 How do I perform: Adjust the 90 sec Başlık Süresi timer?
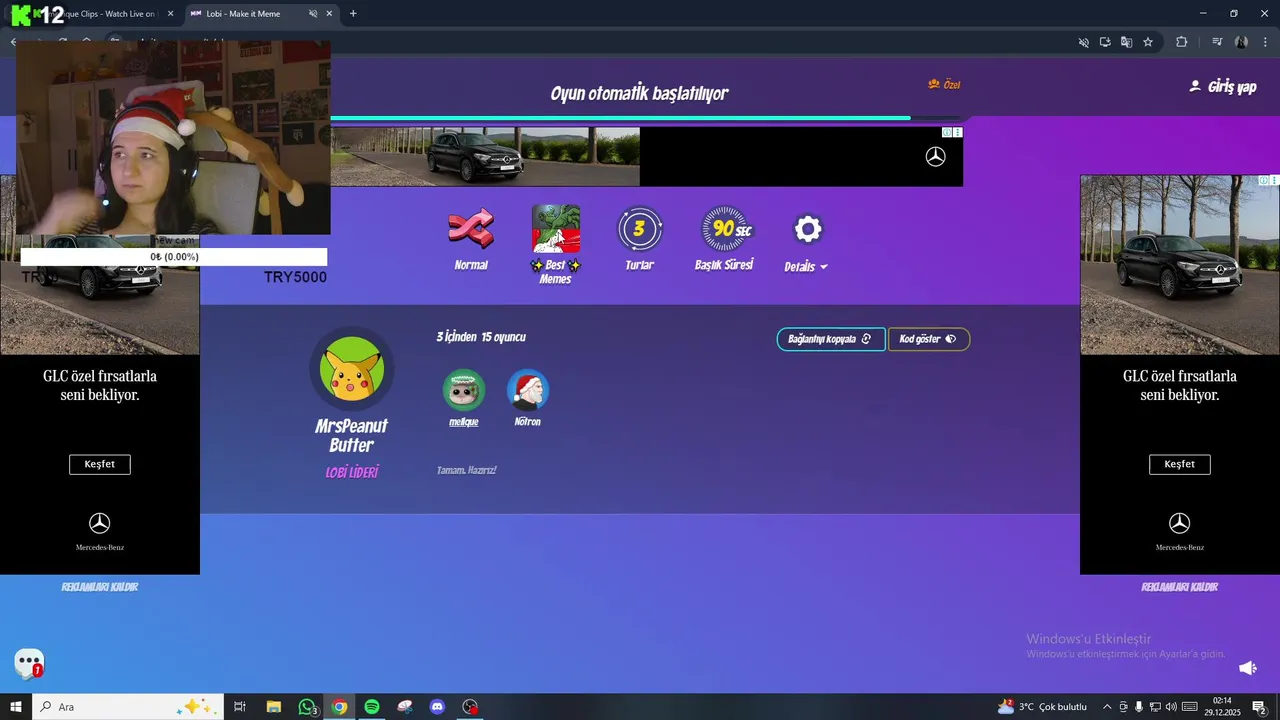point(724,229)
